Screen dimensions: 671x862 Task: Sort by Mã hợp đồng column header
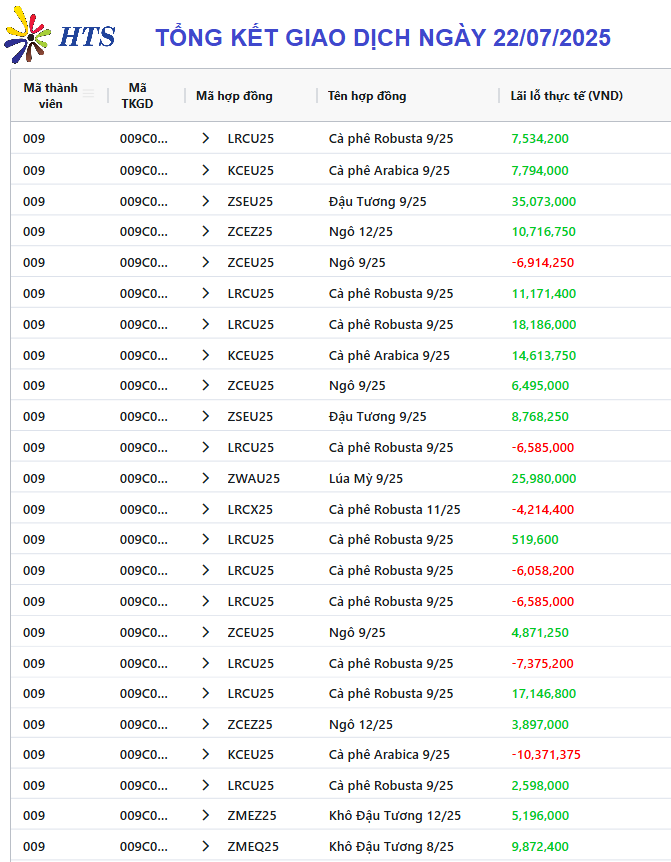234,96
